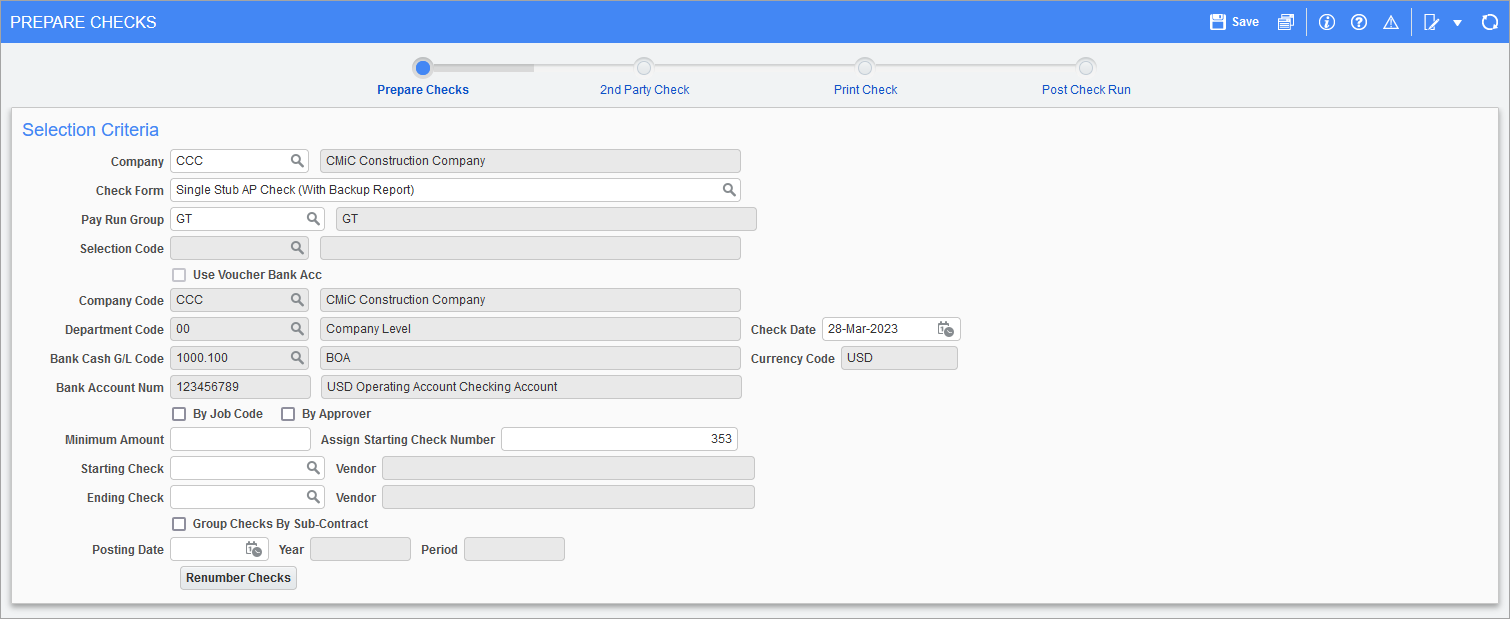Screen dimensions: 1510x619
Task: Open the print/report icon on the toolbar
Action: point(1285,21)
